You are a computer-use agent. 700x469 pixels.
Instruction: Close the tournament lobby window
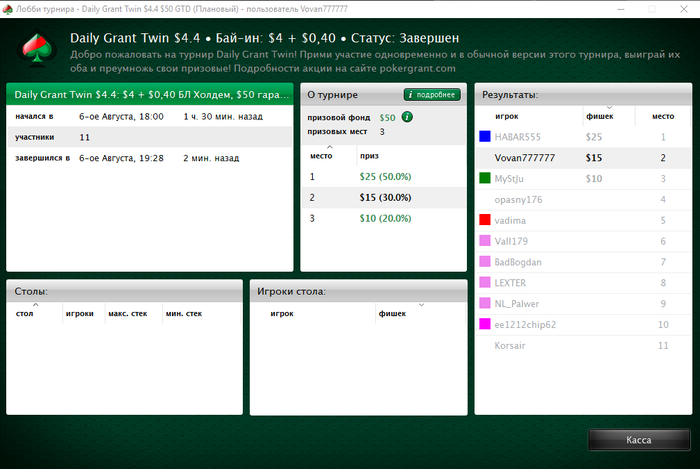[683, 9]
